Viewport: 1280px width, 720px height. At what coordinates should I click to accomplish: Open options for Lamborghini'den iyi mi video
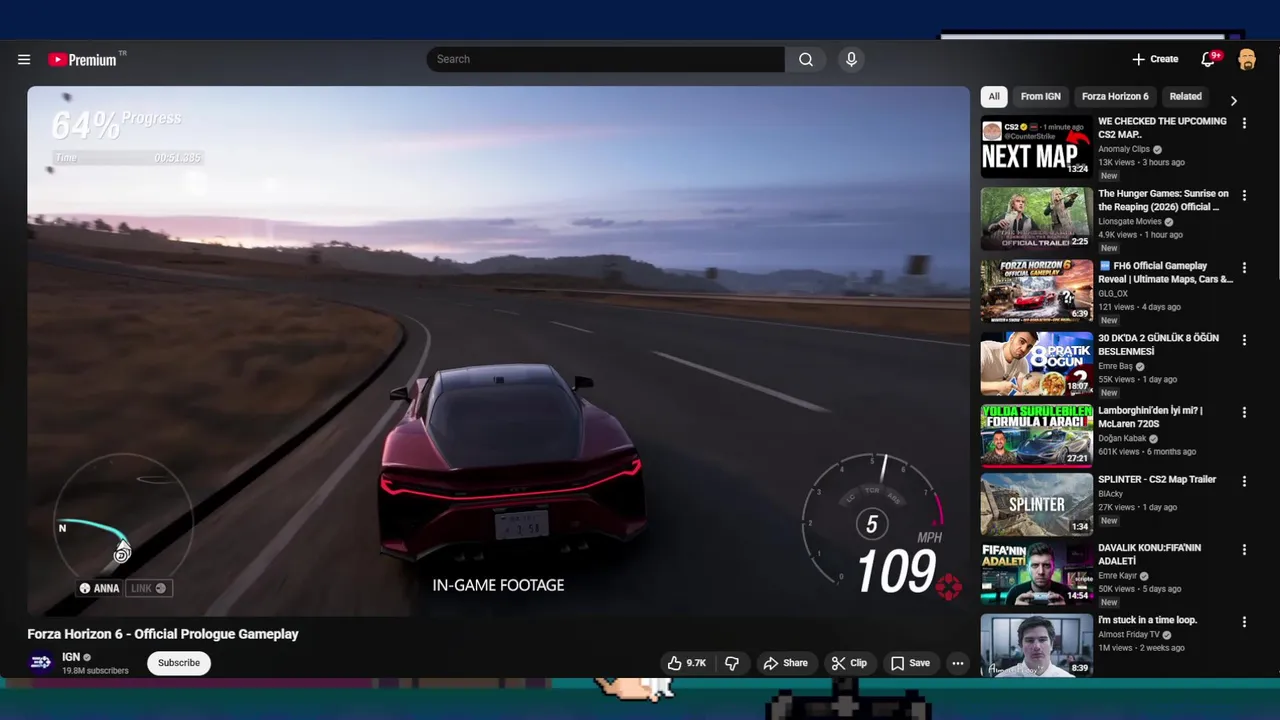(x=1244, y=412)
